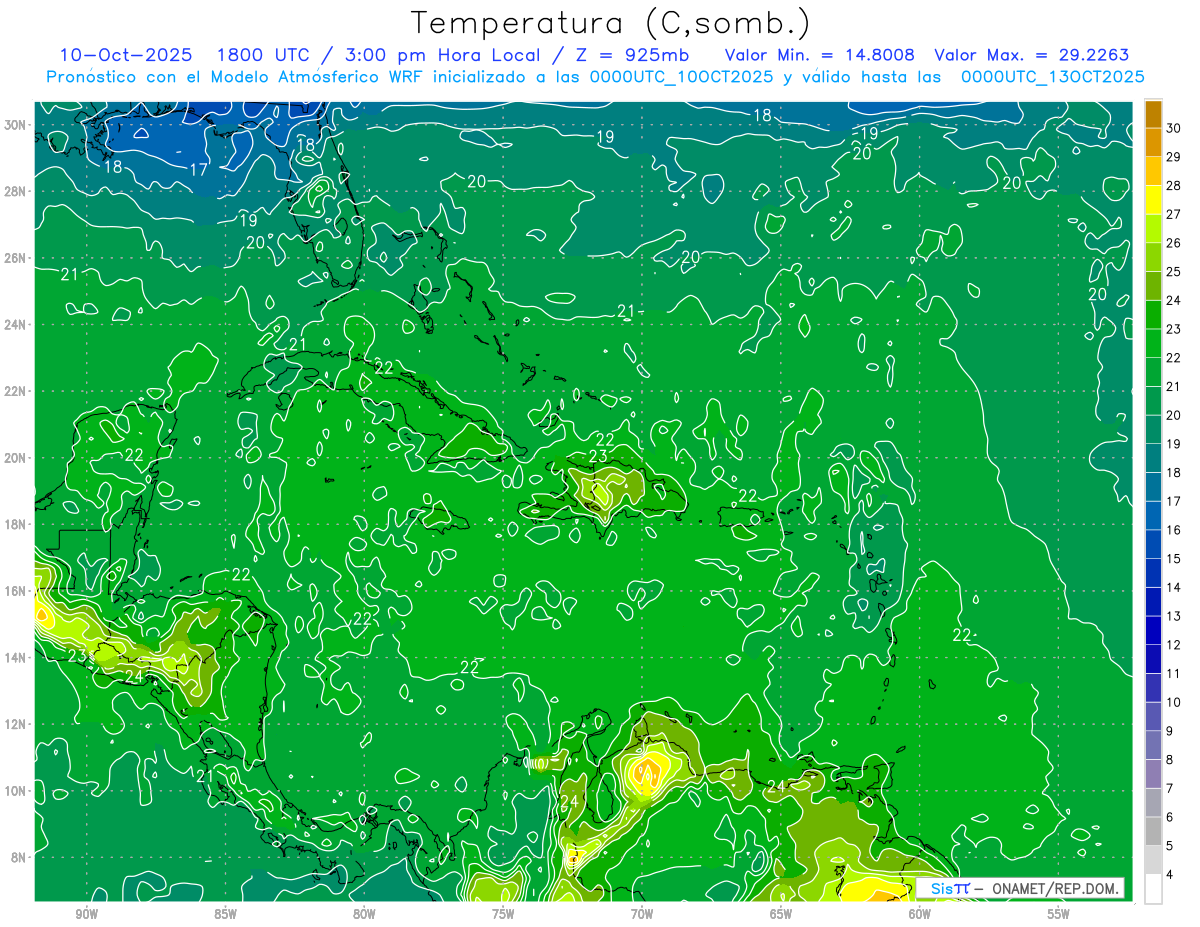Click the 90W longitude axis label
The height and width of the screenshot is (927, 1200).
pyautogui.click(x=87, y=914)
